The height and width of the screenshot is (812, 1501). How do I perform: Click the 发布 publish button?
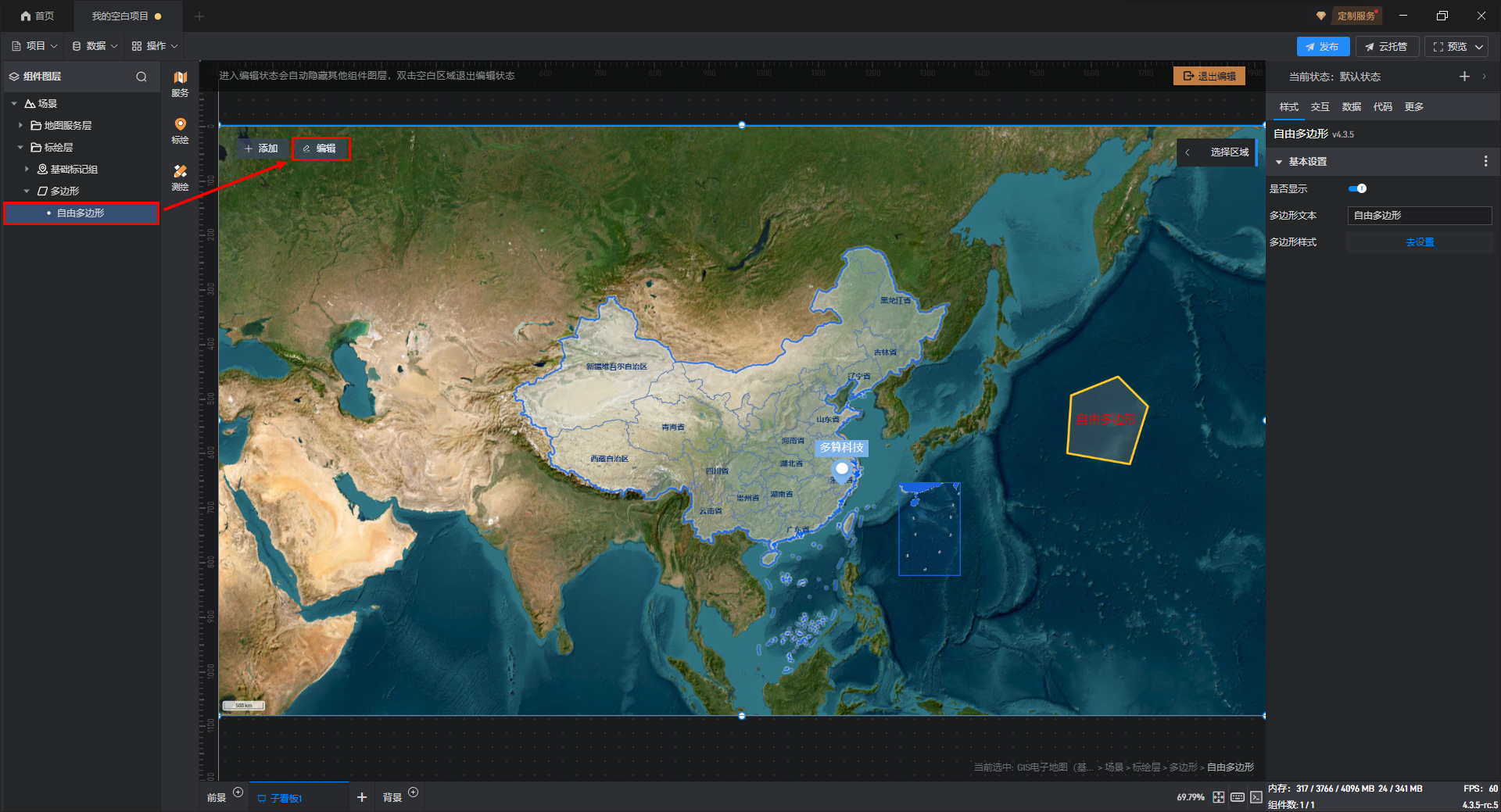click(1323, 47)
